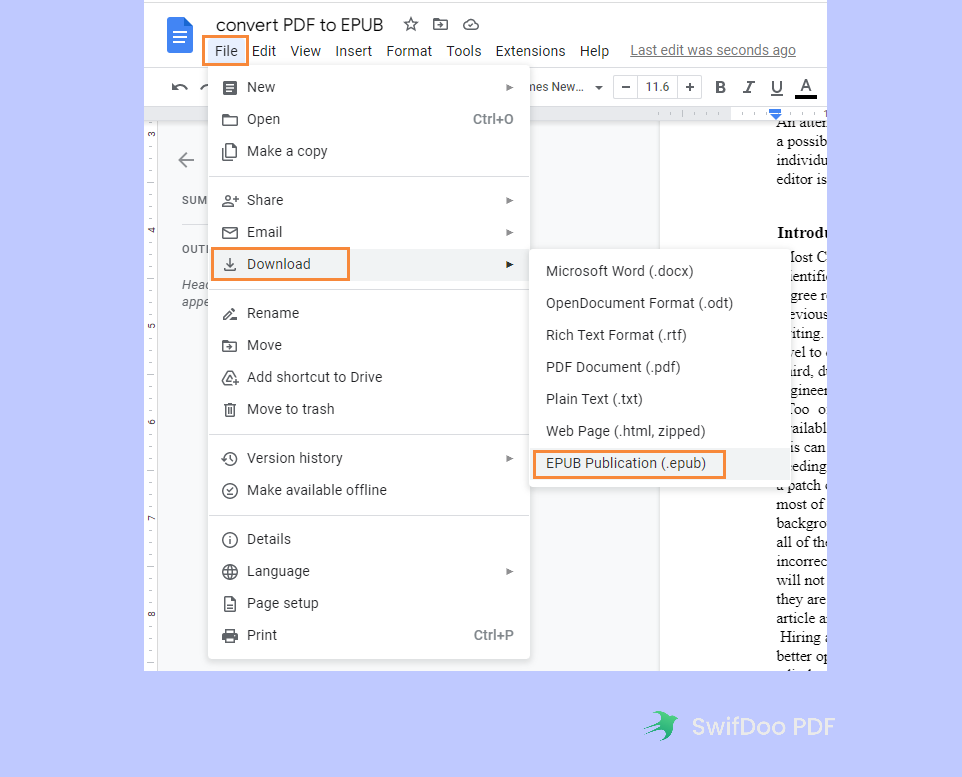Download as Rich Text Format (.rtf)

(660, 335)
